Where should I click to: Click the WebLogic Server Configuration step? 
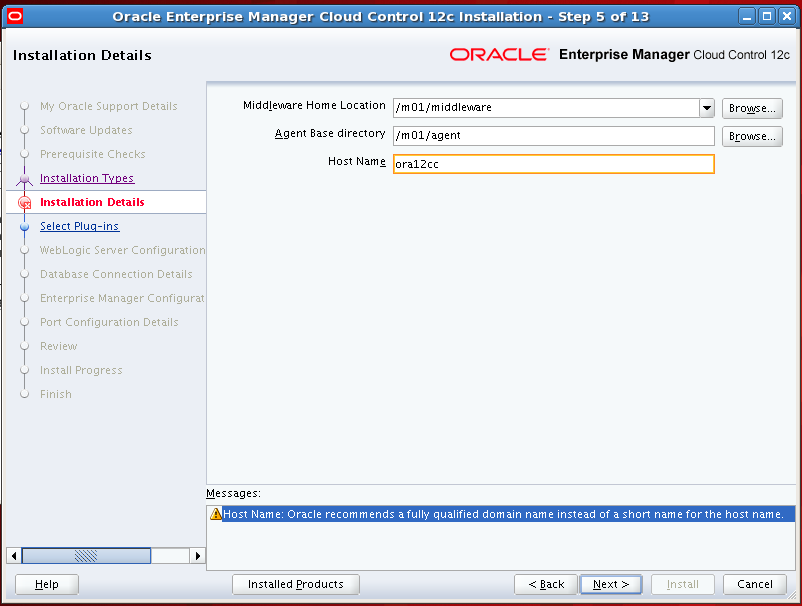123,250
